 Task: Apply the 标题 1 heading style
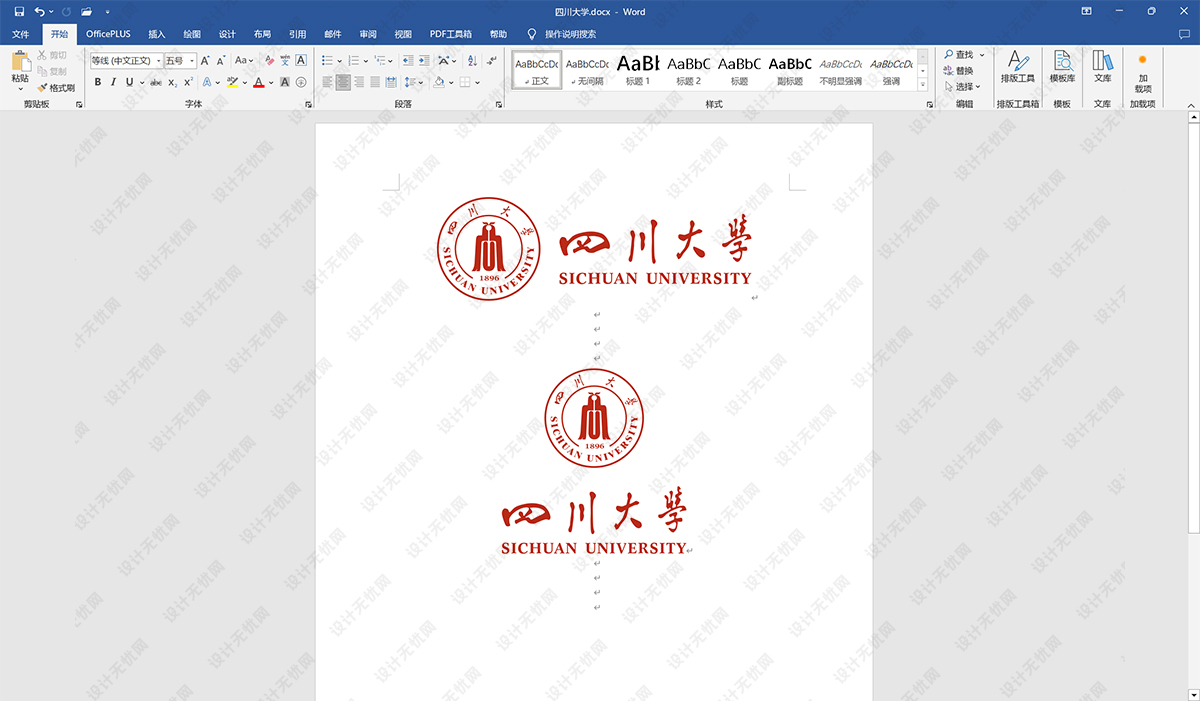click(638, 70)
